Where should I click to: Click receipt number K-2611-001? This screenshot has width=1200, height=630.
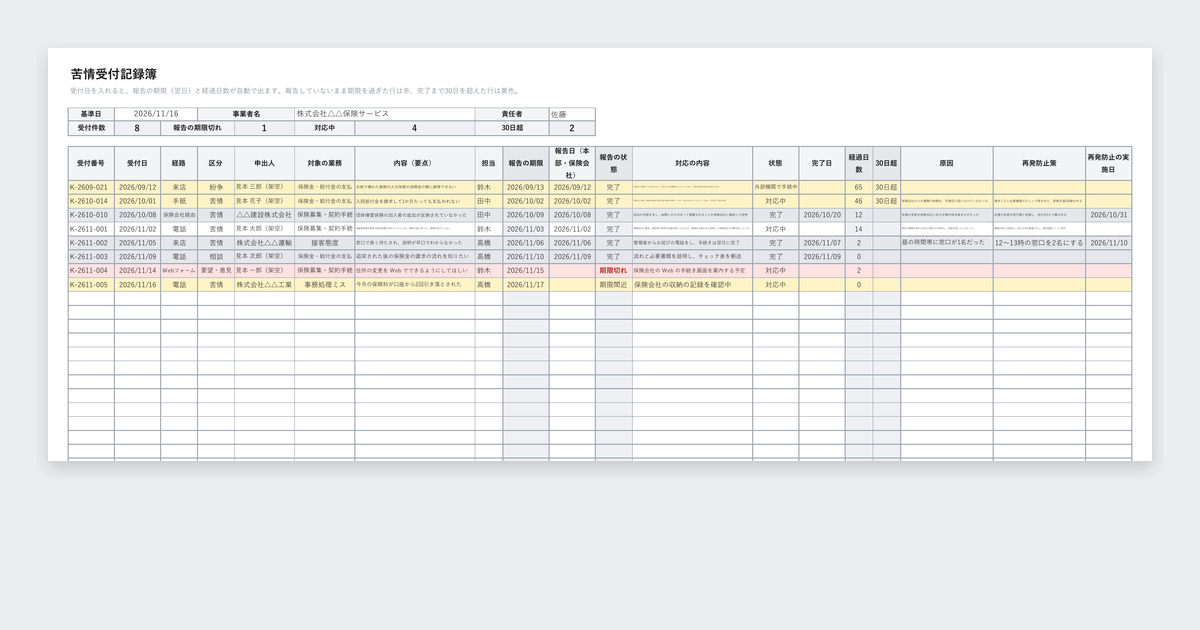tap(91, 229)
